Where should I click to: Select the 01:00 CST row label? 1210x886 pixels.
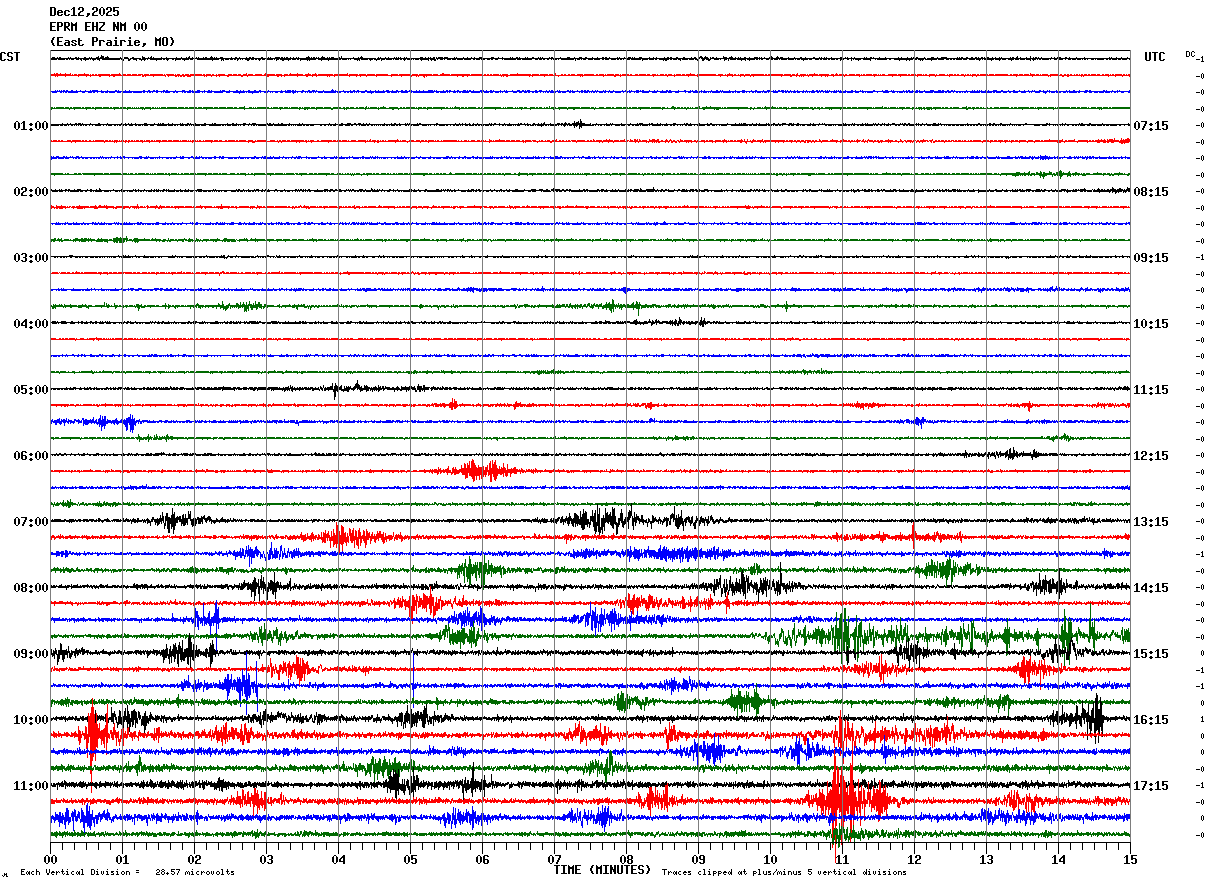pyautogui.click(x=31, y=126)
